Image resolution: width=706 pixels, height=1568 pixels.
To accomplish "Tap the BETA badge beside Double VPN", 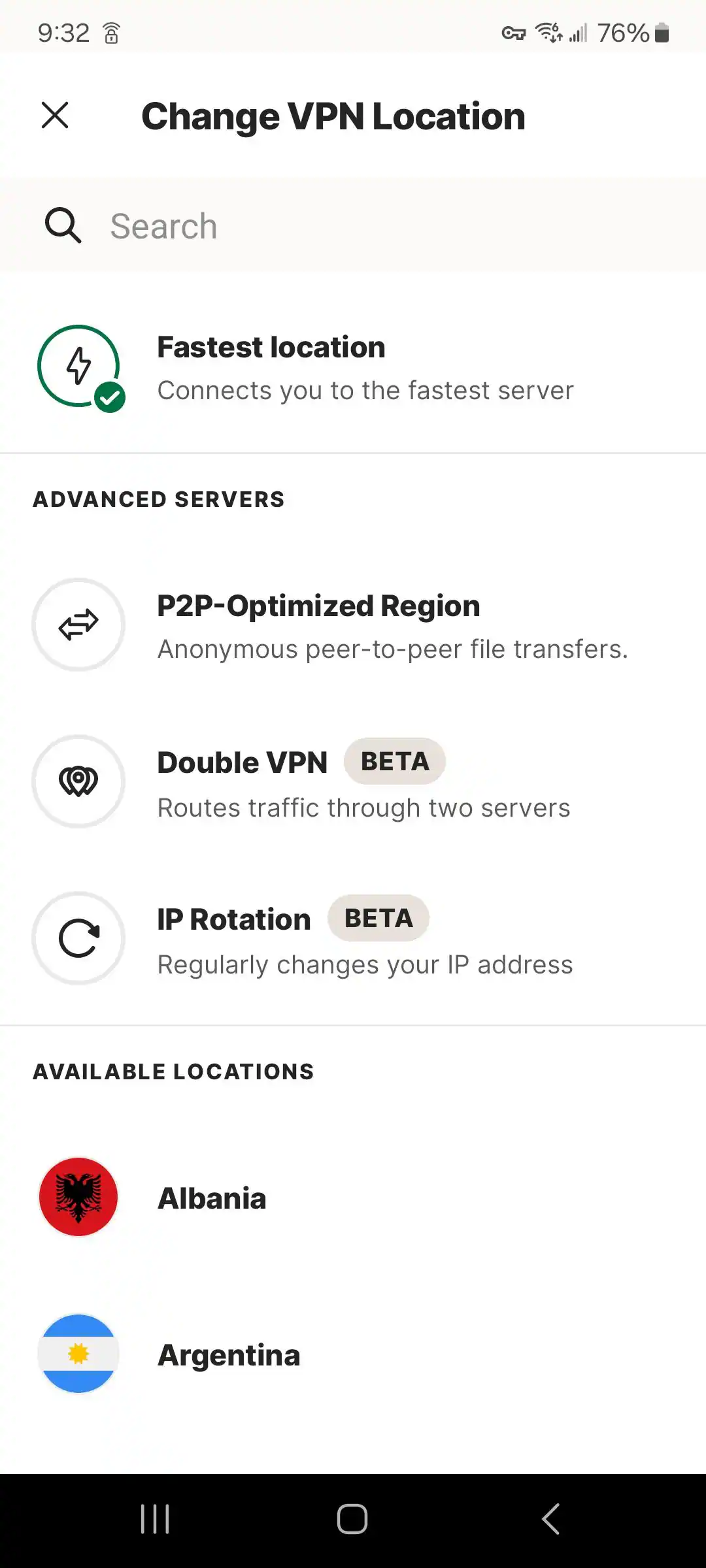I will 395,762.
